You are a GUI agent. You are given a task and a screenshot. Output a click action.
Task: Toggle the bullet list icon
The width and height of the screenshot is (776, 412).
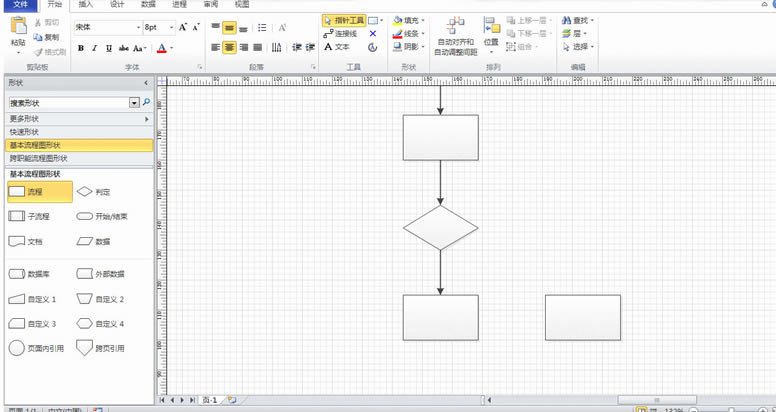pos(262,28)
